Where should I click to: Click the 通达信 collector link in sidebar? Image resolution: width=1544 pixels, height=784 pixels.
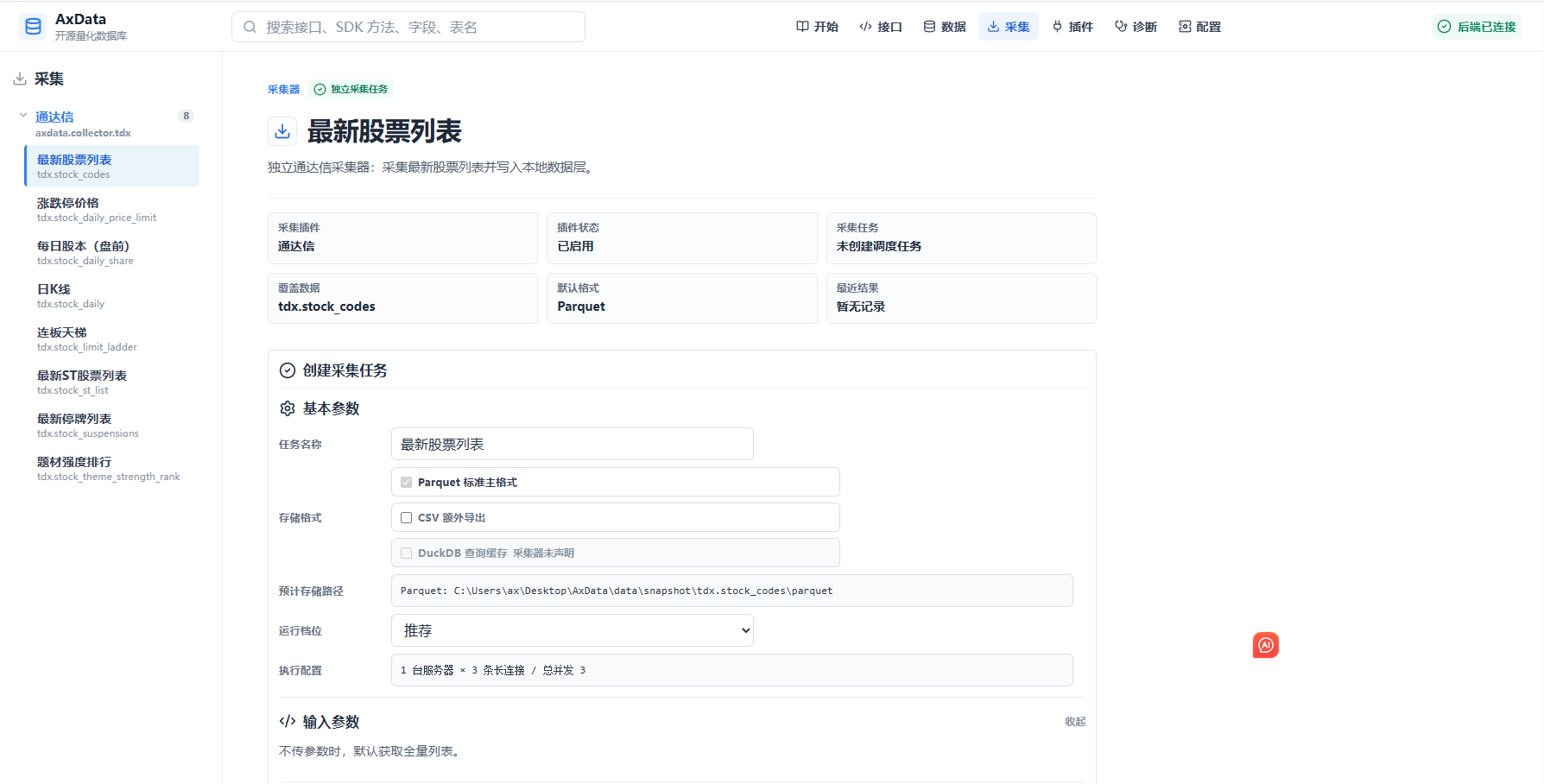coord(54,117)
